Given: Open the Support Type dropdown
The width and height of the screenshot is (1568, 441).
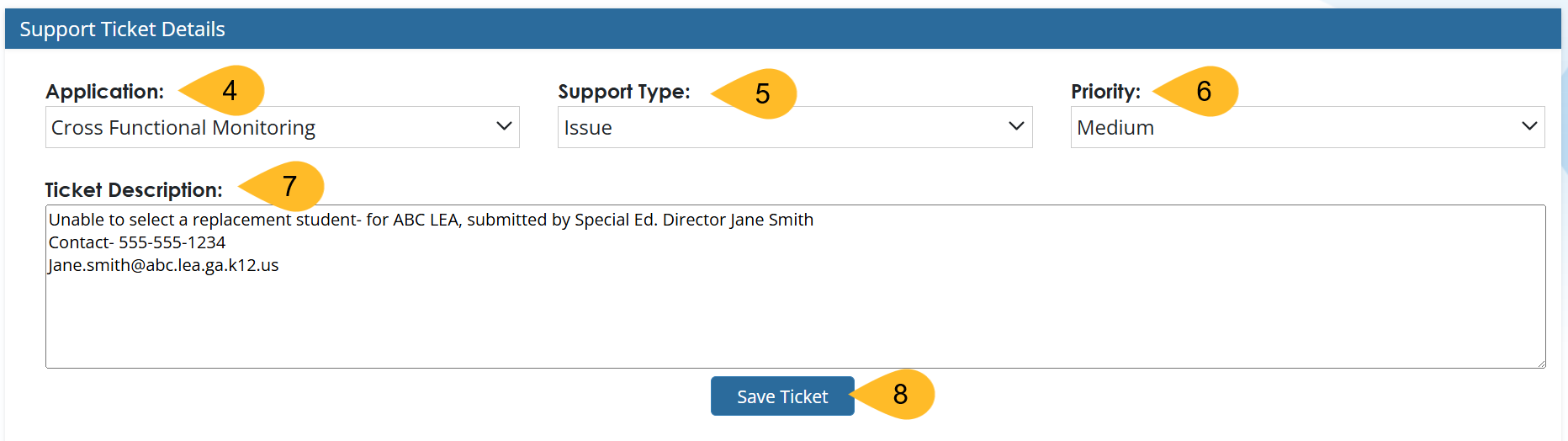Looking at the screenshot, I should [794, 127].
